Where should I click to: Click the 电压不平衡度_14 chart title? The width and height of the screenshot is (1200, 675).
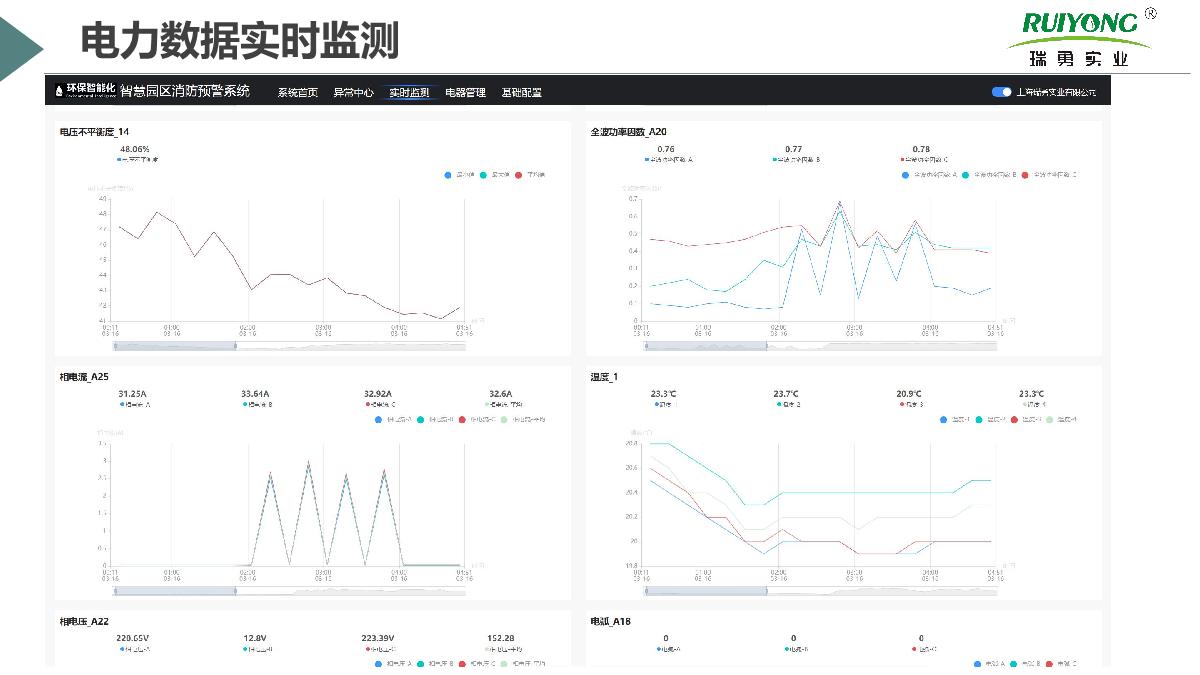(x=94, y=132)
